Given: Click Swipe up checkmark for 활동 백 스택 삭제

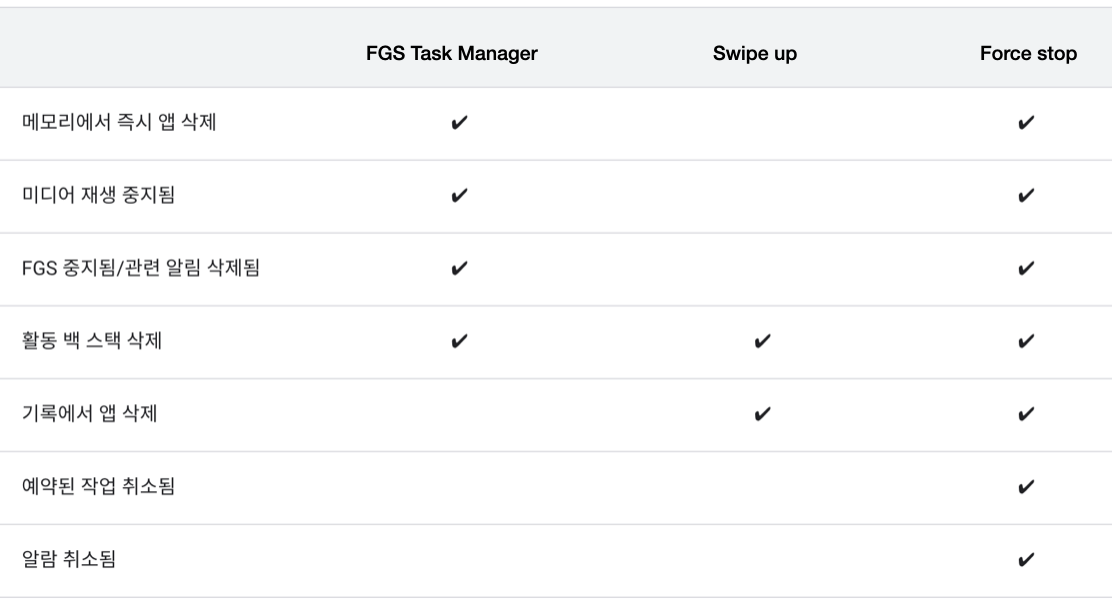Looking at the screenshot, I should coord(762,341).
